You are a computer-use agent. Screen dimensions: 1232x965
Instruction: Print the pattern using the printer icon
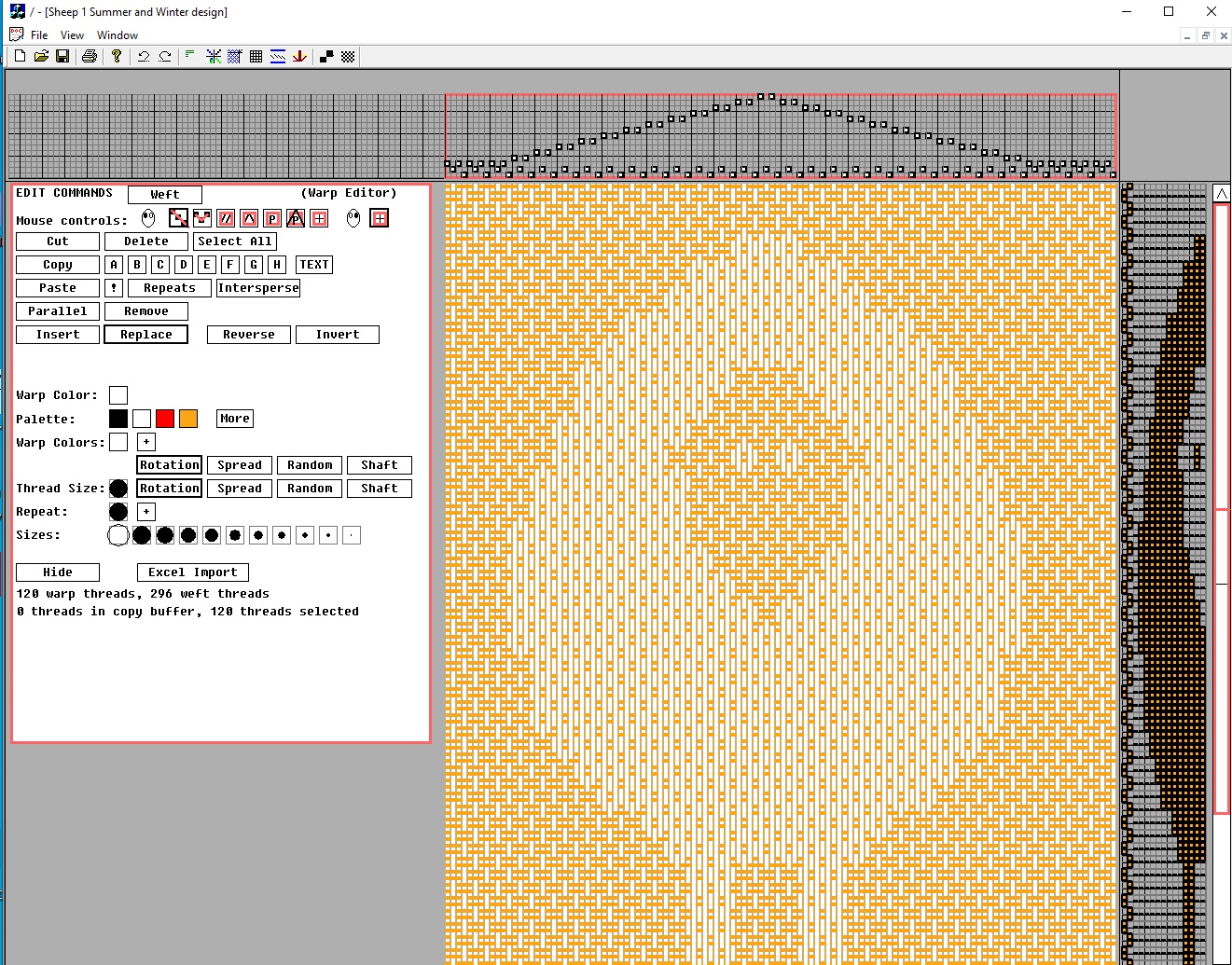(90, 57)
